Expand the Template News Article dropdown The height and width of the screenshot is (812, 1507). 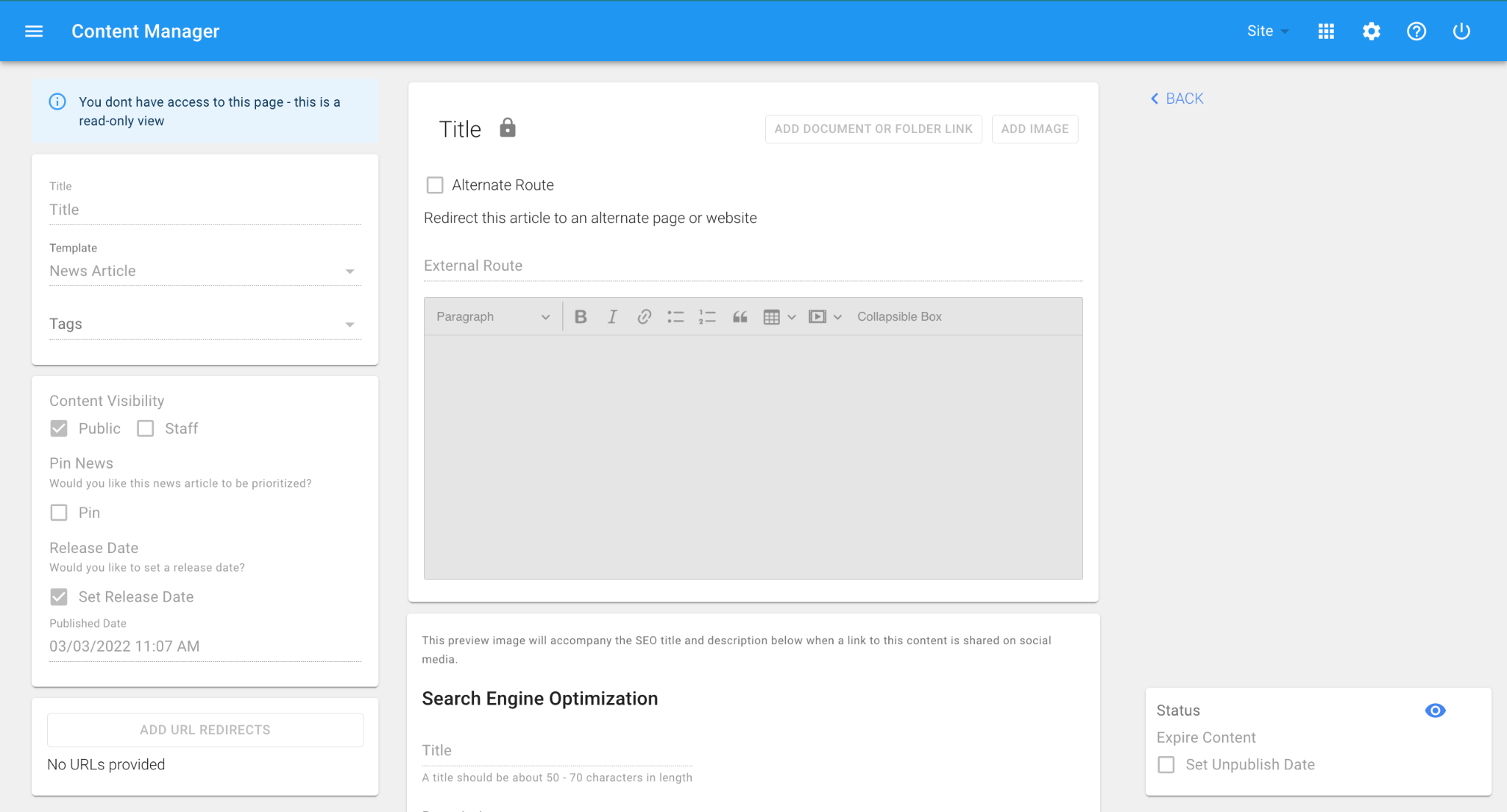[x=205, y=271]
